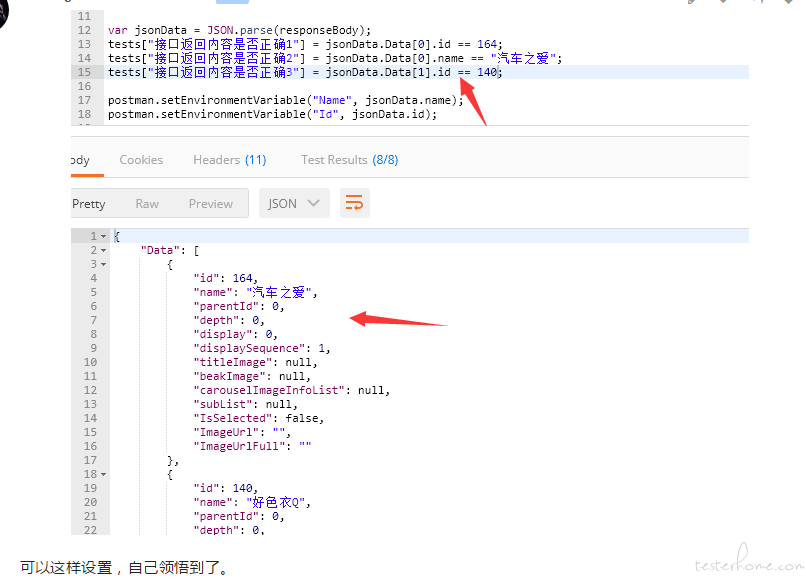Click "beakImage": null in response
Viewport: 806px width, 583px height.
pyautogui.click(x=252, y=376)
